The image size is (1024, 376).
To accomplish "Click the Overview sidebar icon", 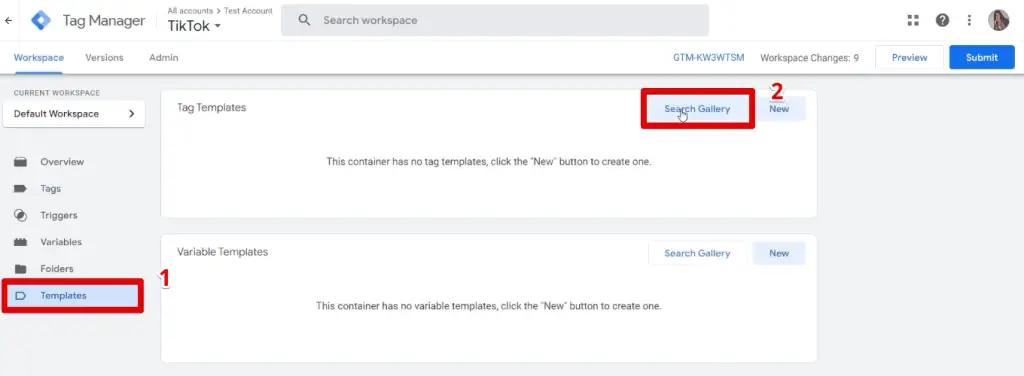I will (x=20, y=162).
